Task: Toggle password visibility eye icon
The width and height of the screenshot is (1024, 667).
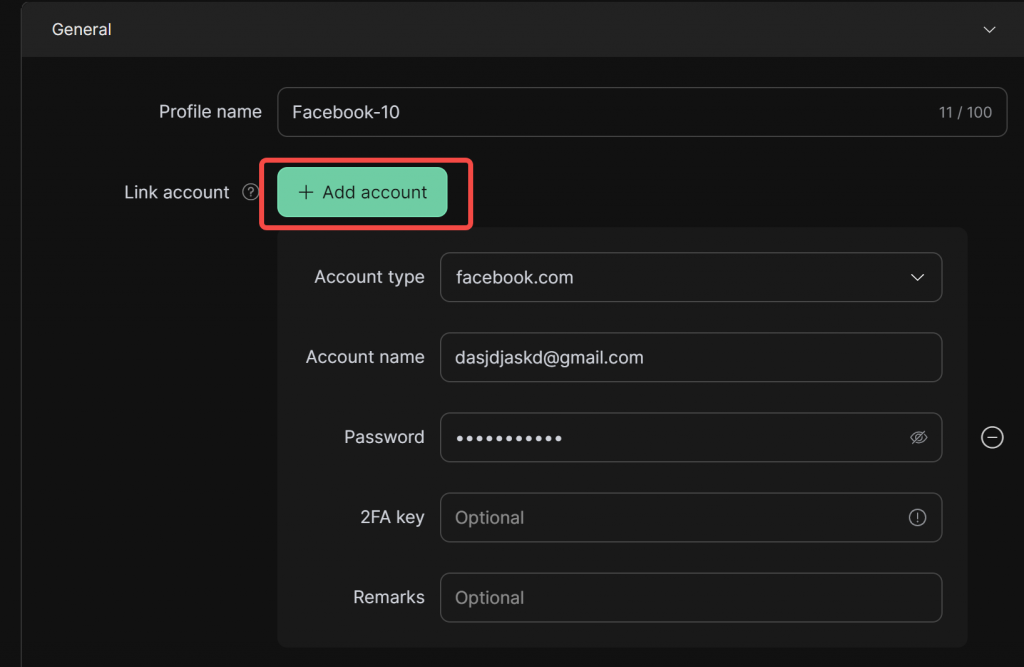Action: 918,437
